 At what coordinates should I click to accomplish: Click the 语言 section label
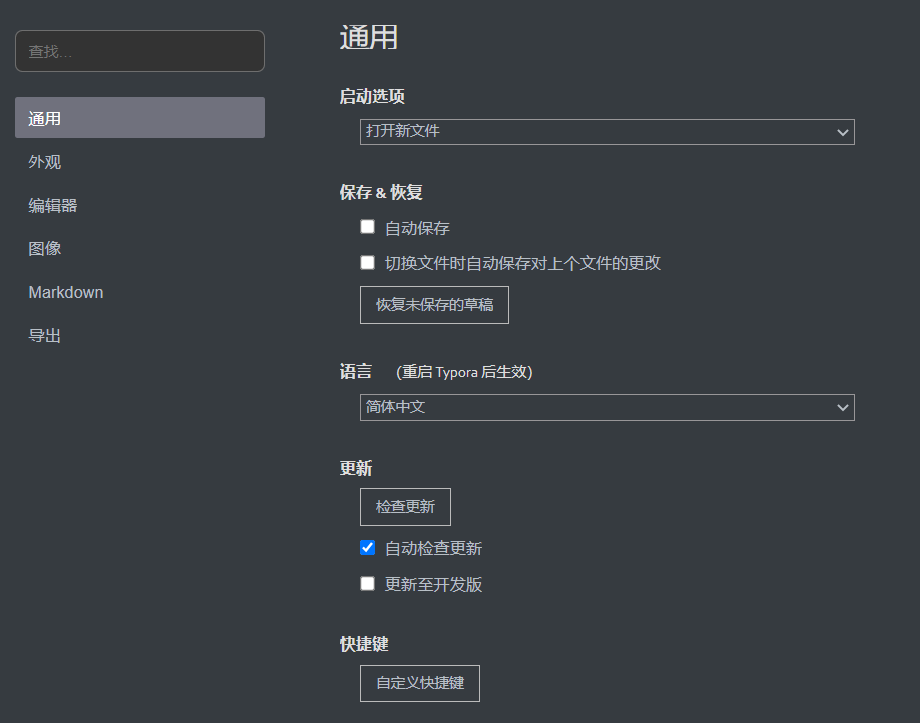(356, 372)
